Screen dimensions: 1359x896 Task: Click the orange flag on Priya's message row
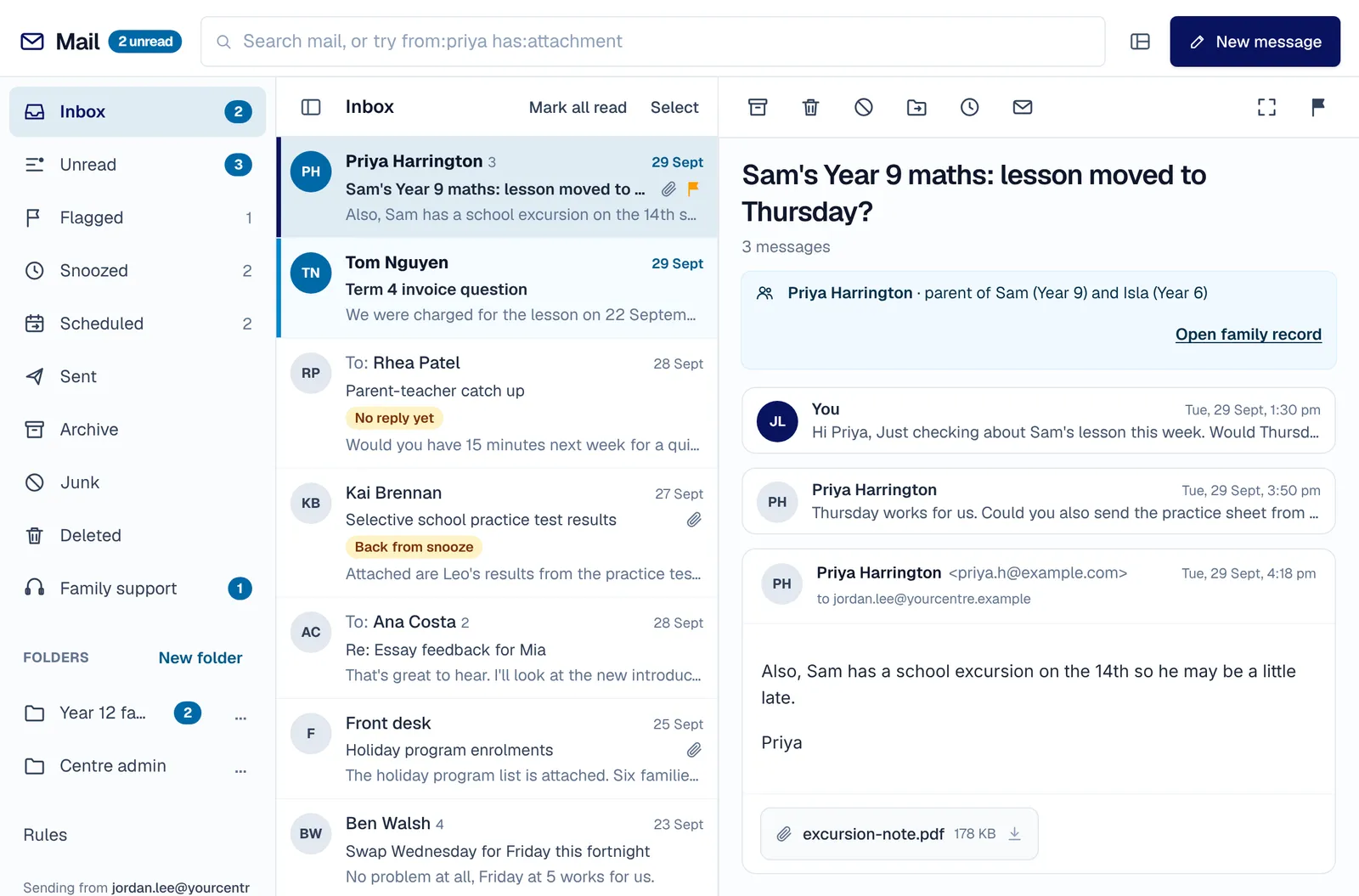[x=694, y=189]
